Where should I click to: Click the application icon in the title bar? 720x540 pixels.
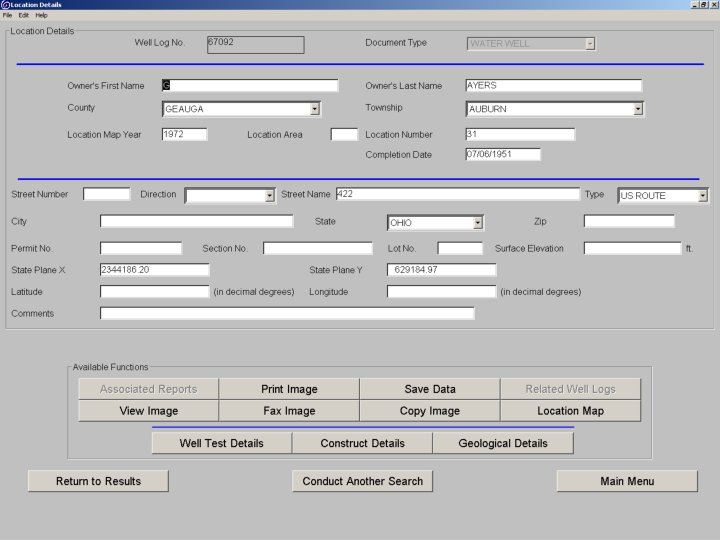(5, 5)
